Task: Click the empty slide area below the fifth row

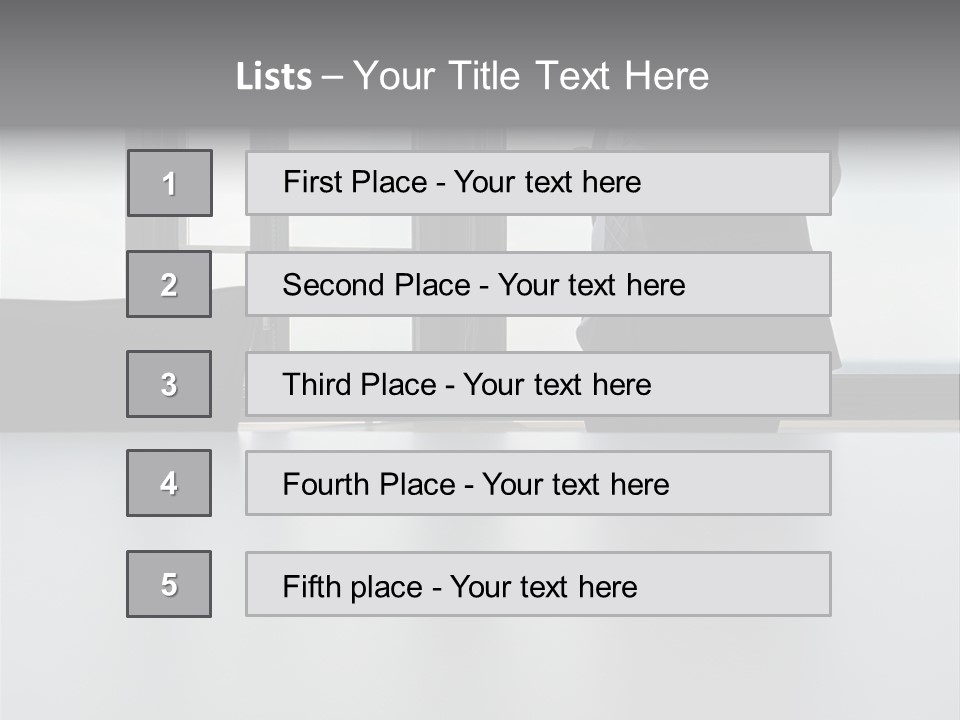Action: (480, 665)
